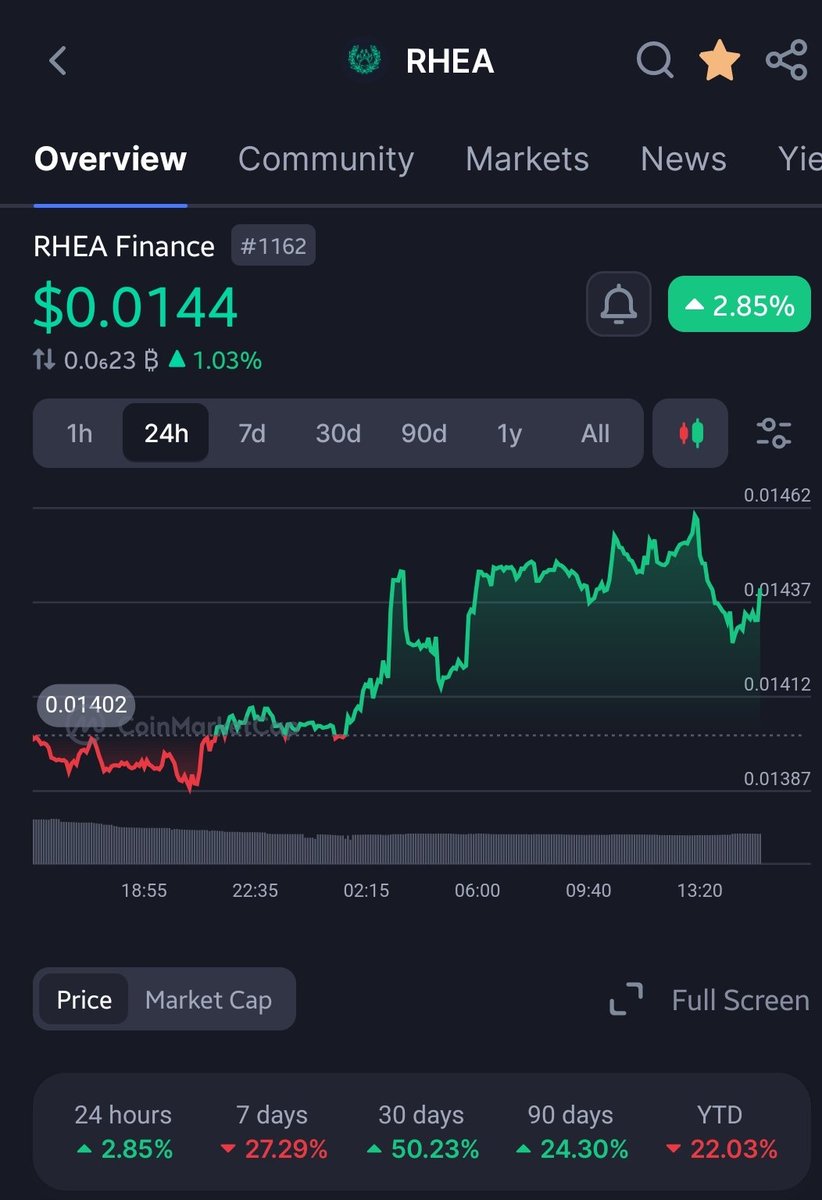Open the partially visible Yield tab
Screen dimensions: 822x1200
pos(799,159)
